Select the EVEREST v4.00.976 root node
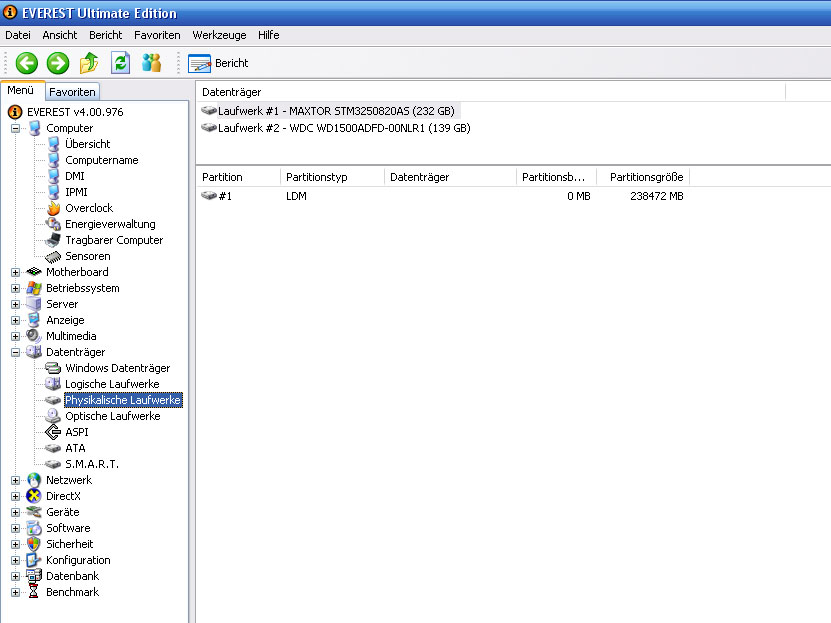Screen dimensions: 831x623 pos(75,112)
